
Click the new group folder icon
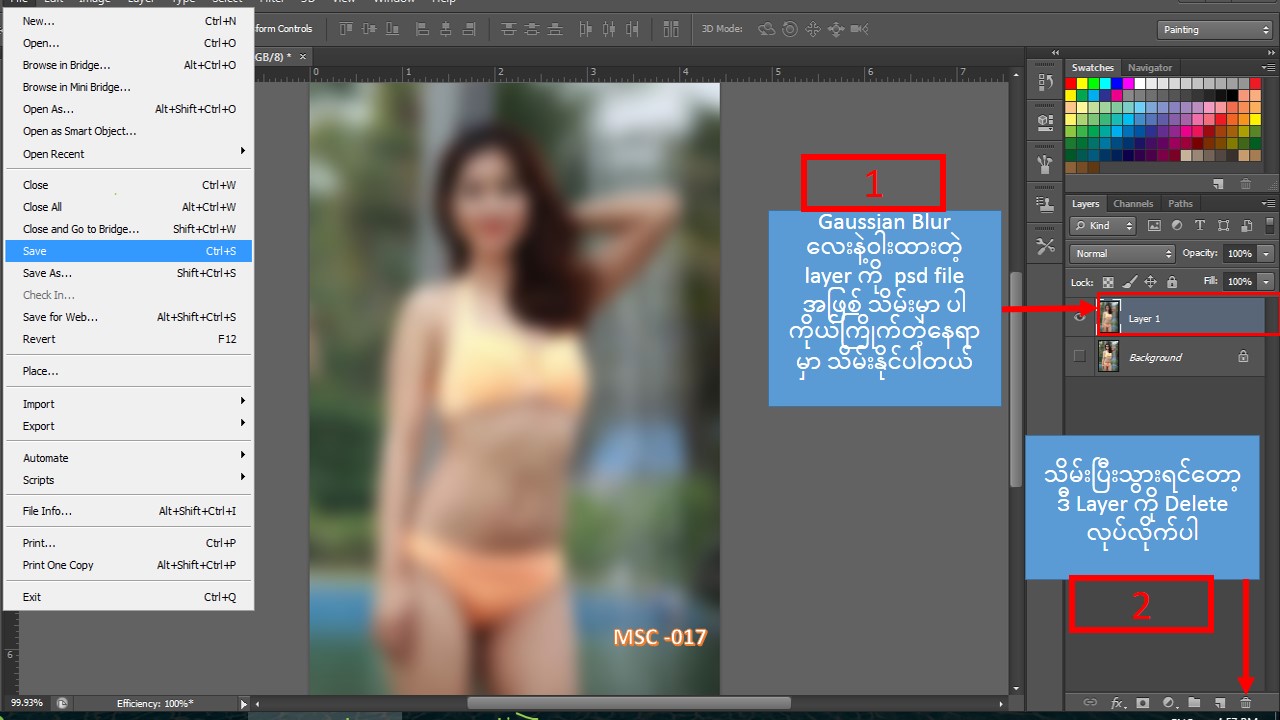(1195, 703)
